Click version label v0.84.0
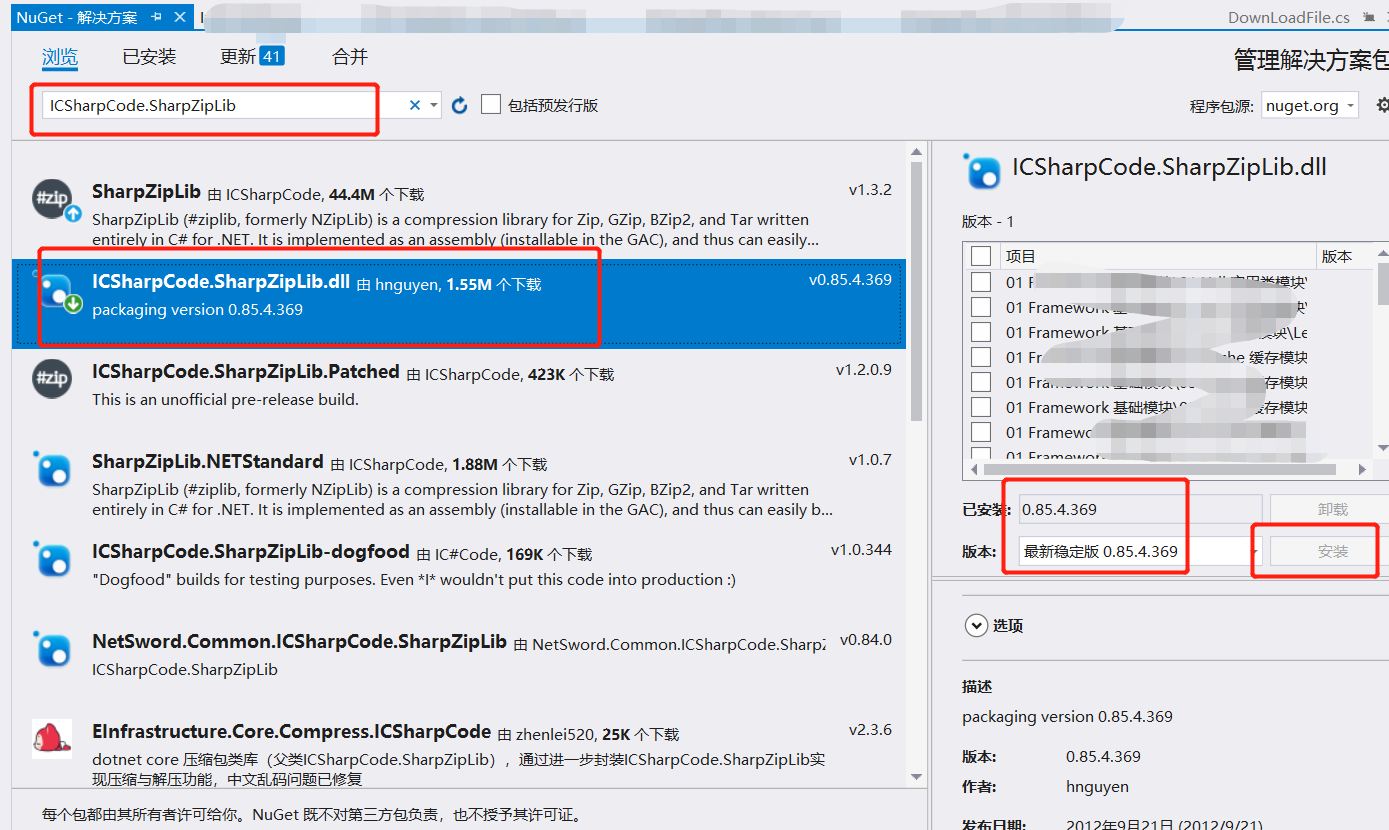 pyautogui.click(x=866, y=639)
